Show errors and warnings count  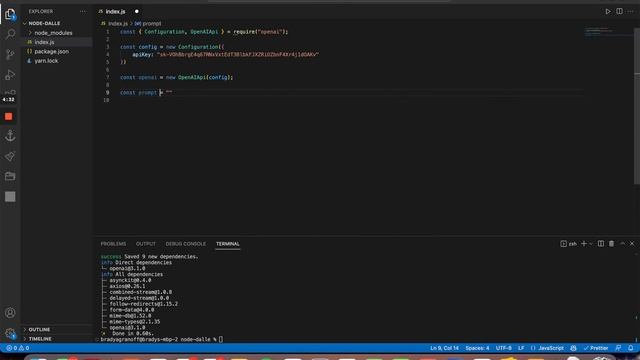(18, 348)
